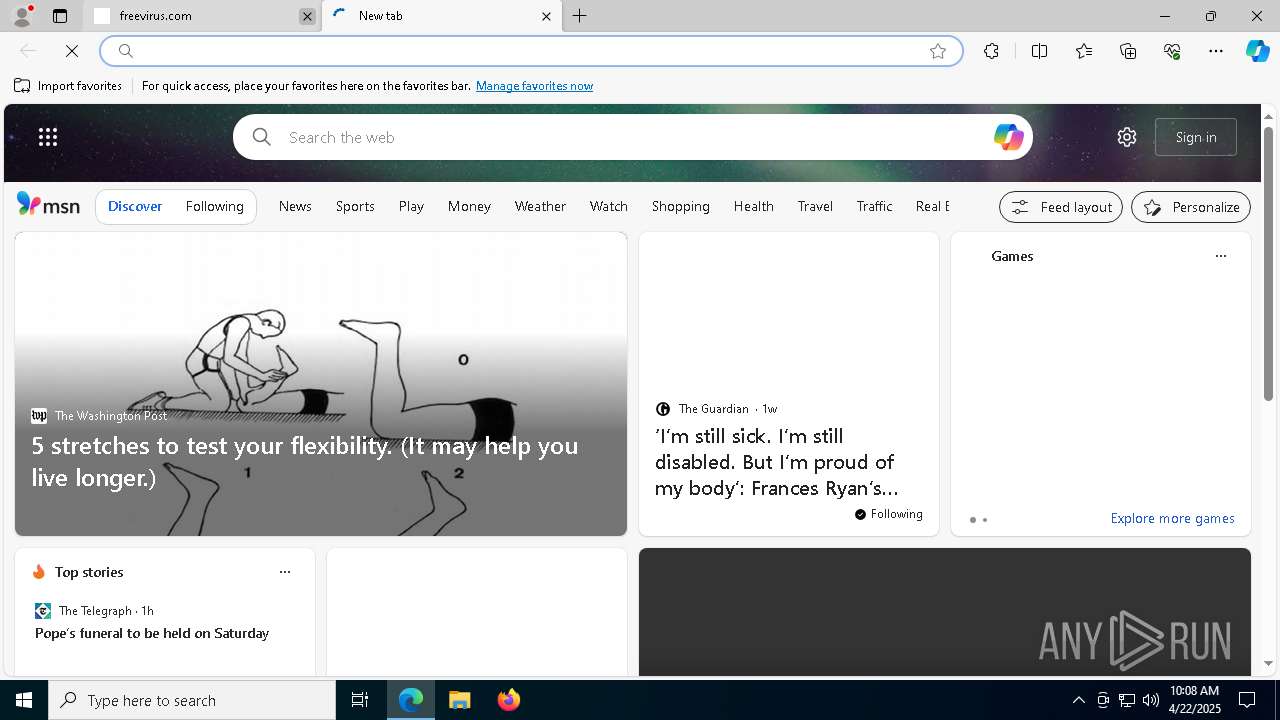Show hidden system tray icons
This screenshot has width=1280, height=720.
point(1078,700)
